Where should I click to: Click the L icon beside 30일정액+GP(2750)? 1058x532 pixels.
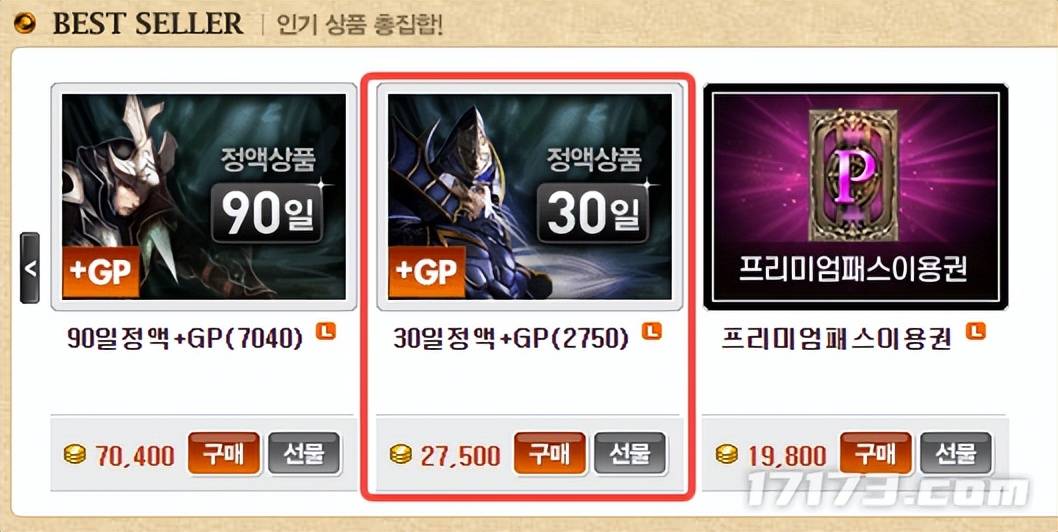652,331
